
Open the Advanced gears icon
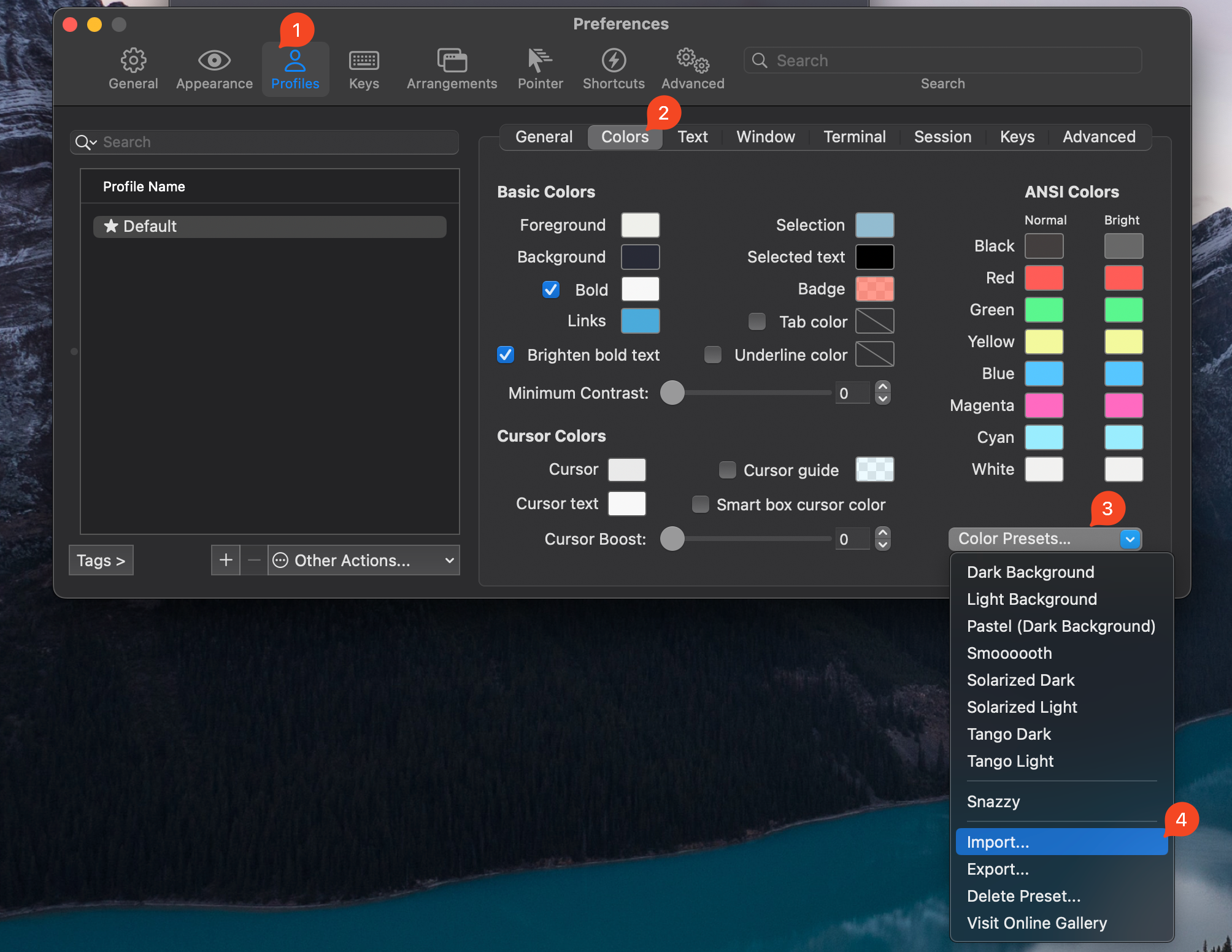pos(693,61)
